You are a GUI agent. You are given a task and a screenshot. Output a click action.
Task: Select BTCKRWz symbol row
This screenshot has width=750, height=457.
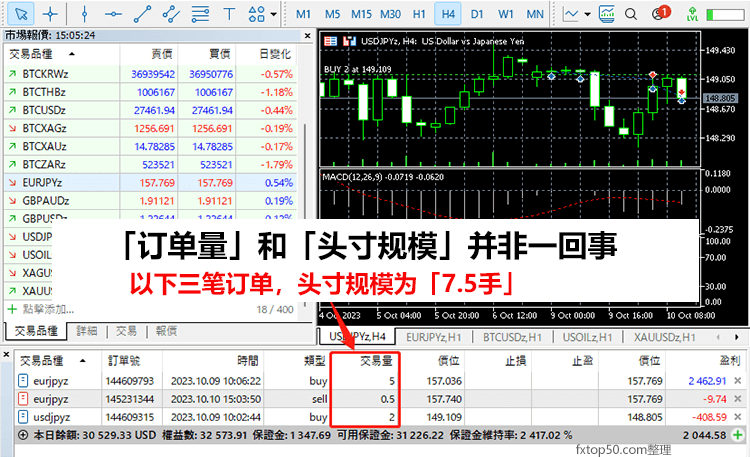pyautogui.click(x=150, y=74)
